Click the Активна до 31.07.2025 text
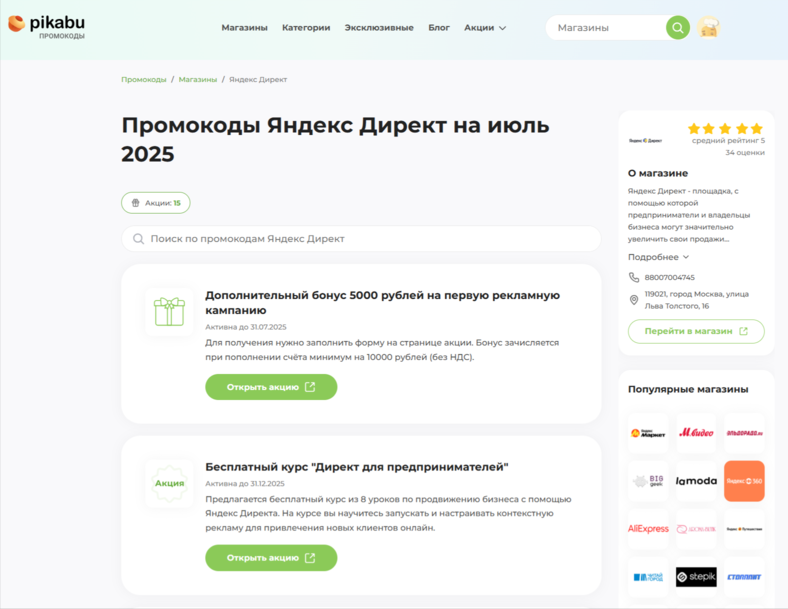788x609 pixels. pyautogui.click(x=246, y=327)
